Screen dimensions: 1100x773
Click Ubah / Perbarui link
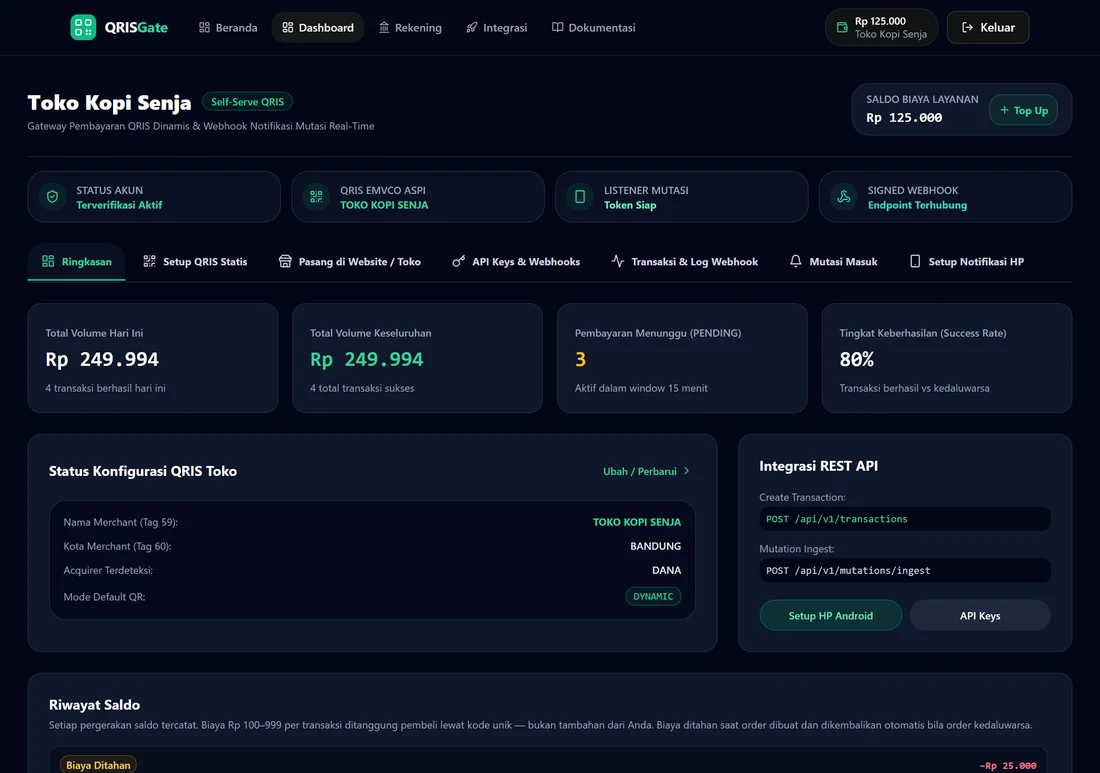tap(646, 471)
